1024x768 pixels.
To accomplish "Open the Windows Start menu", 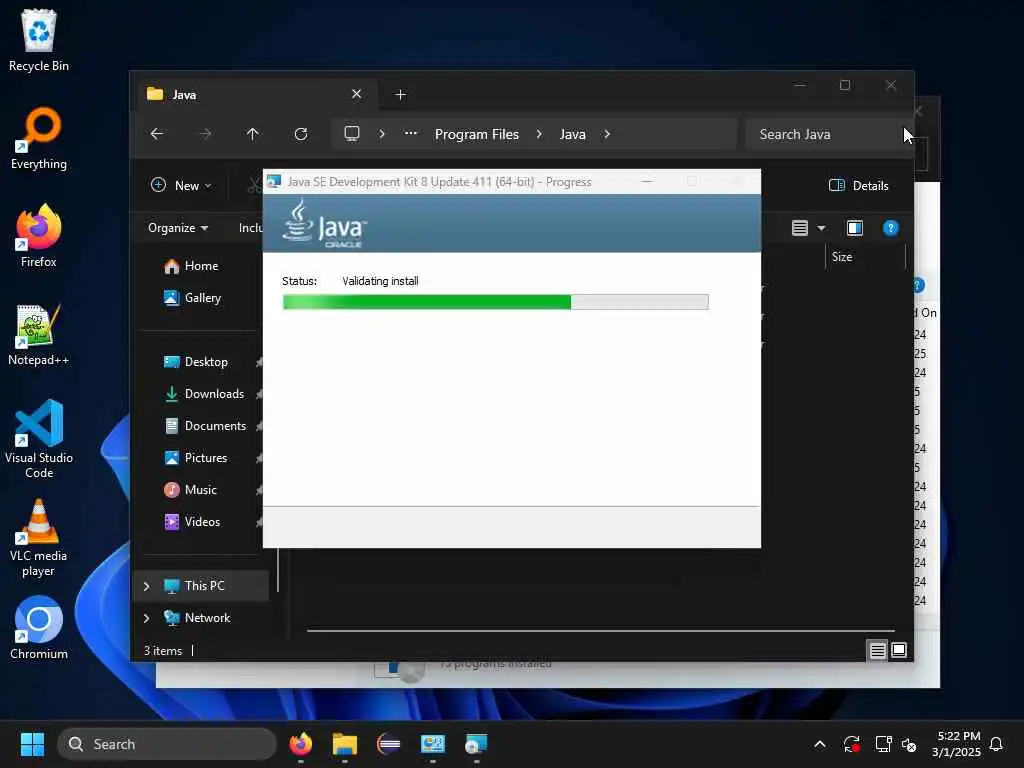I will pos(32,744).
